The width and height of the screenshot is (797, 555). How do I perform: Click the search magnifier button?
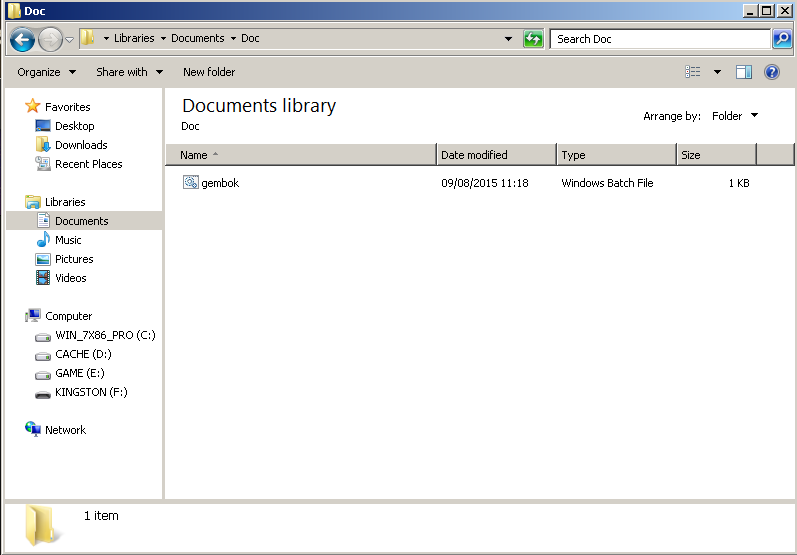[782, 39]
